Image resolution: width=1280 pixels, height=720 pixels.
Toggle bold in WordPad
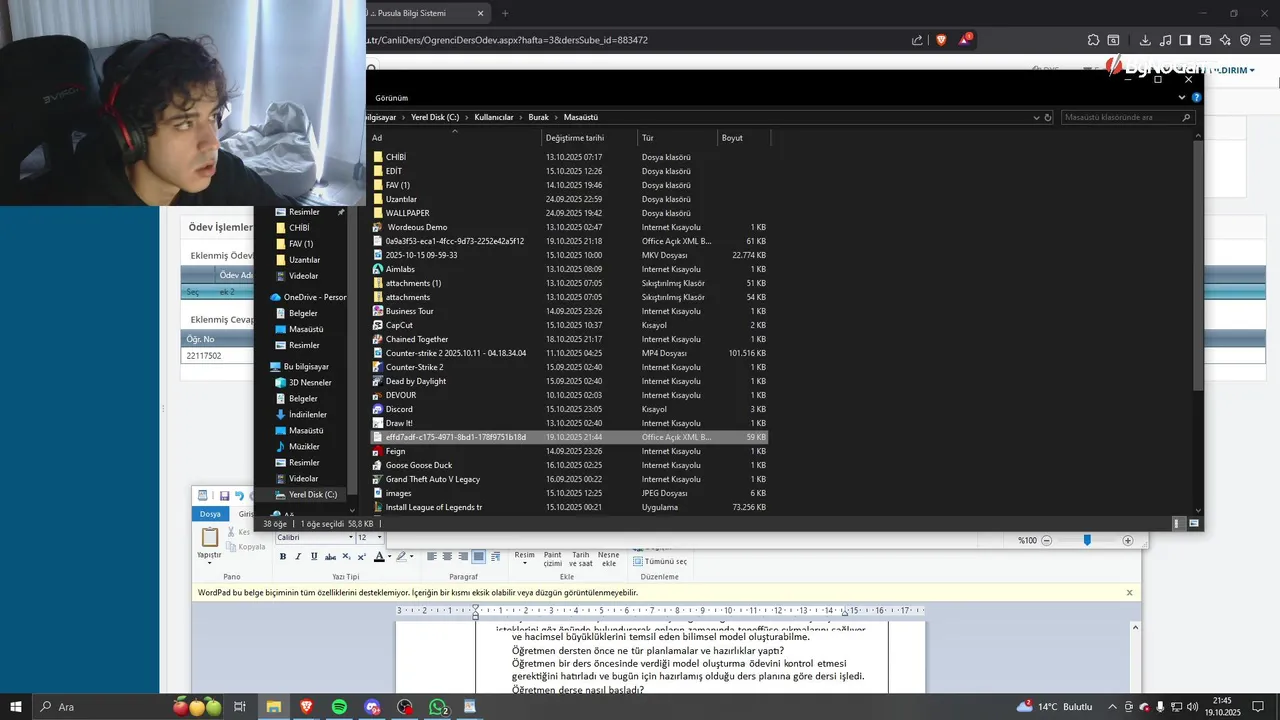coord(283,556)
